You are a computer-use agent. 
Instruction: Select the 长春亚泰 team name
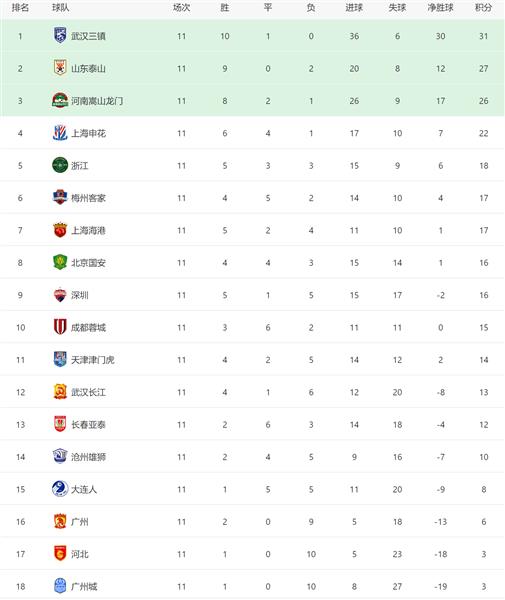coord(88,424)
